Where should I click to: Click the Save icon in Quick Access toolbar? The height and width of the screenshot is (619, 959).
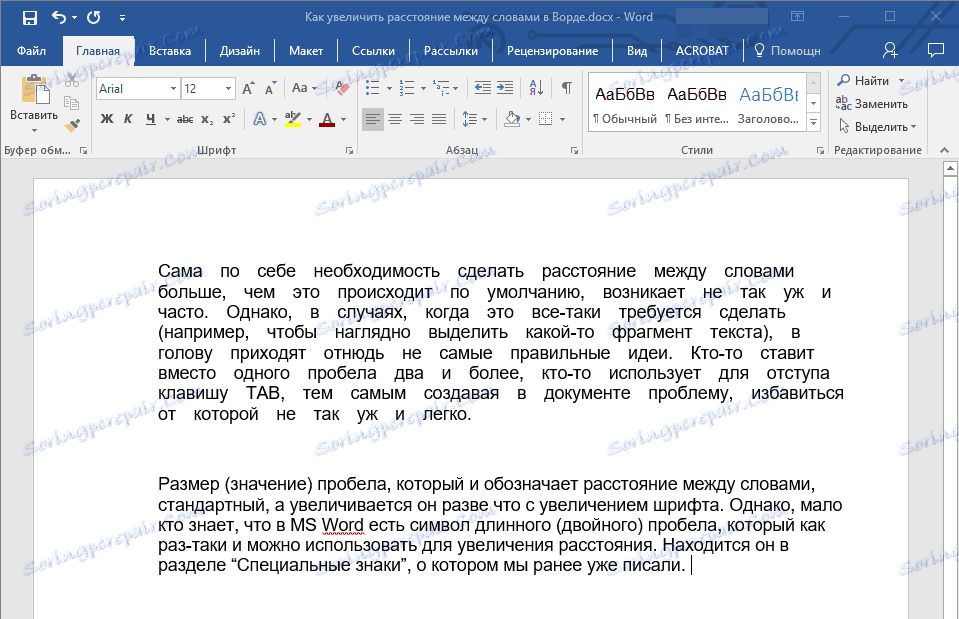(x=28, y=16)
